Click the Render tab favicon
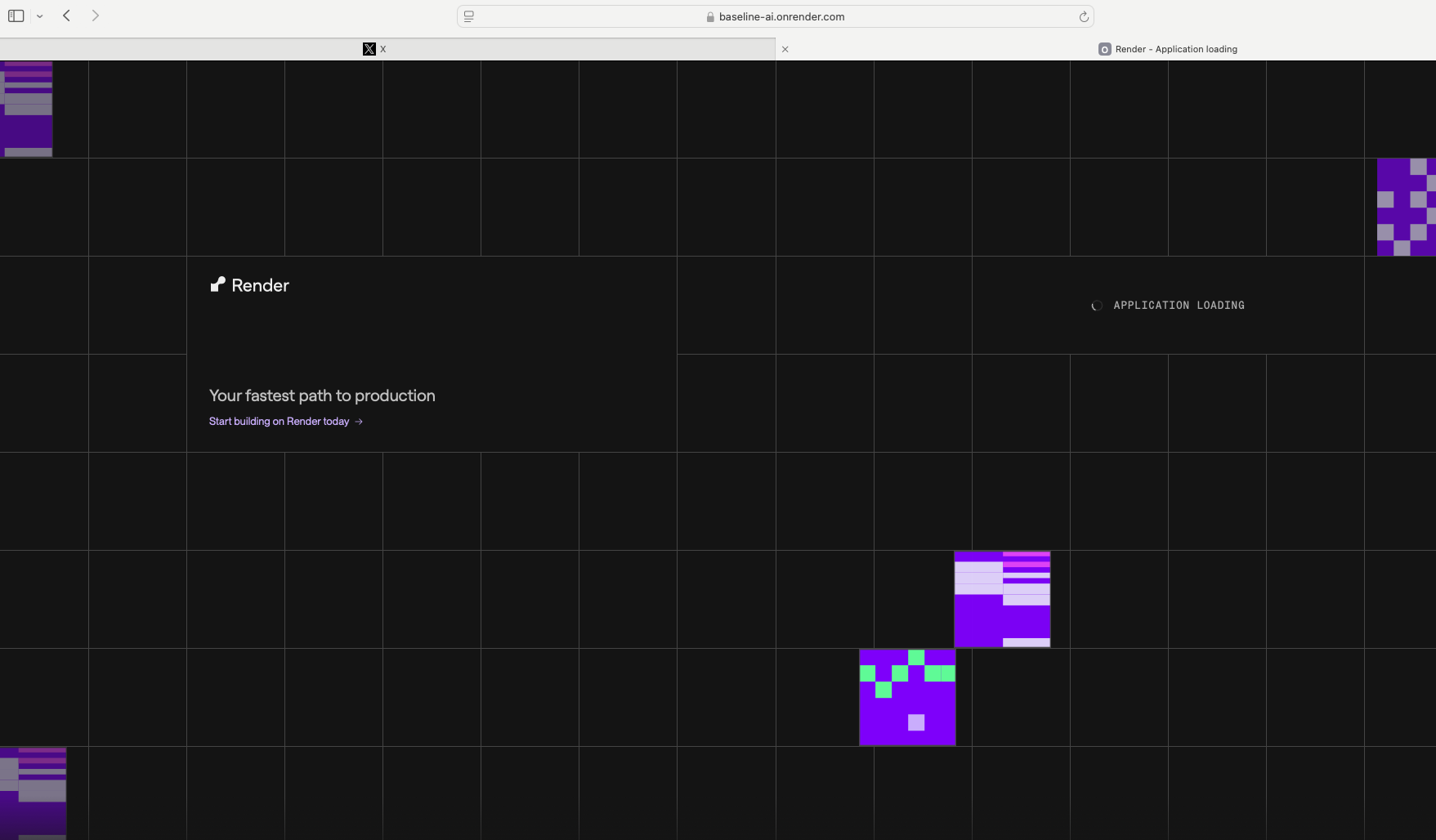Image resolution: width=1436 pixels, height=840 pixels. point(1105,49)
